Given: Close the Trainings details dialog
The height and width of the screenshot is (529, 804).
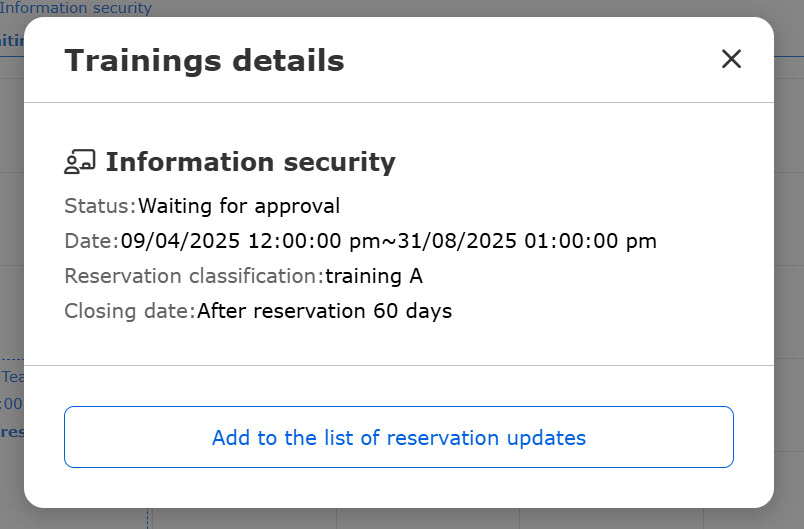Looking at the screenshot, I should coord(731,59).
